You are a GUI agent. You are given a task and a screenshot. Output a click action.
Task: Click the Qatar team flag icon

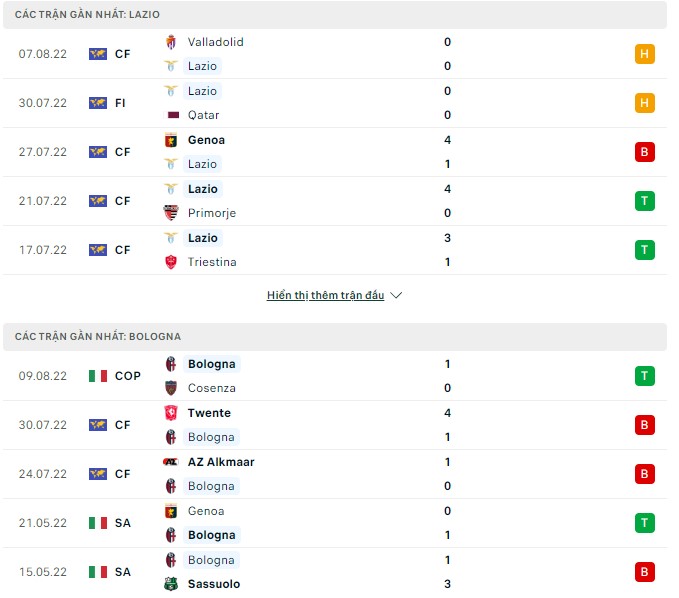171,115
